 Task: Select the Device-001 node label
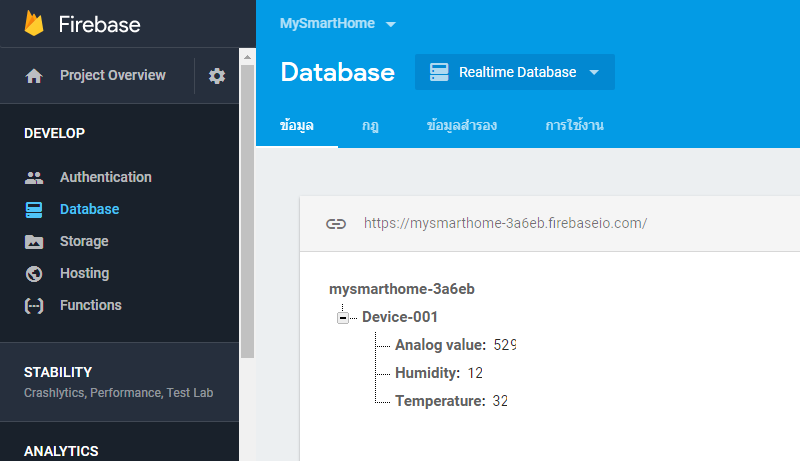pyautogui.click(x=399, y=317)
